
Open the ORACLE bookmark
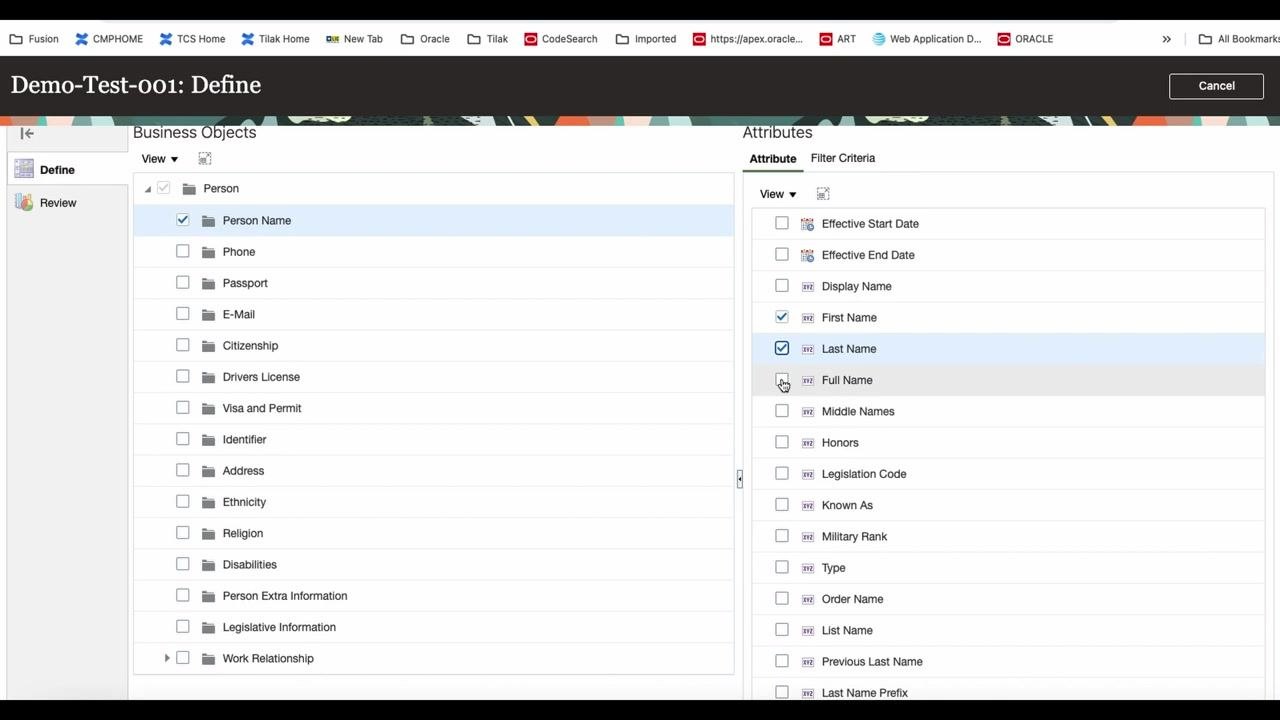(1025, 39)
